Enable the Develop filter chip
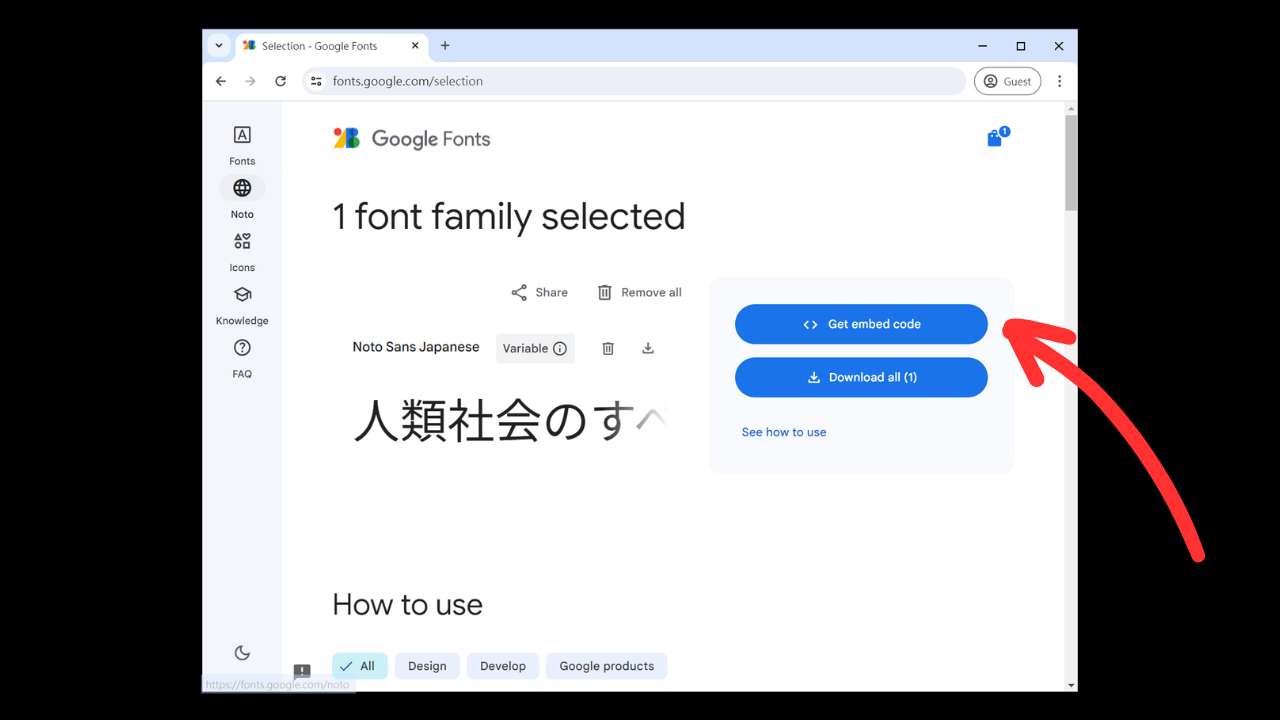 [x=502, y=666]
